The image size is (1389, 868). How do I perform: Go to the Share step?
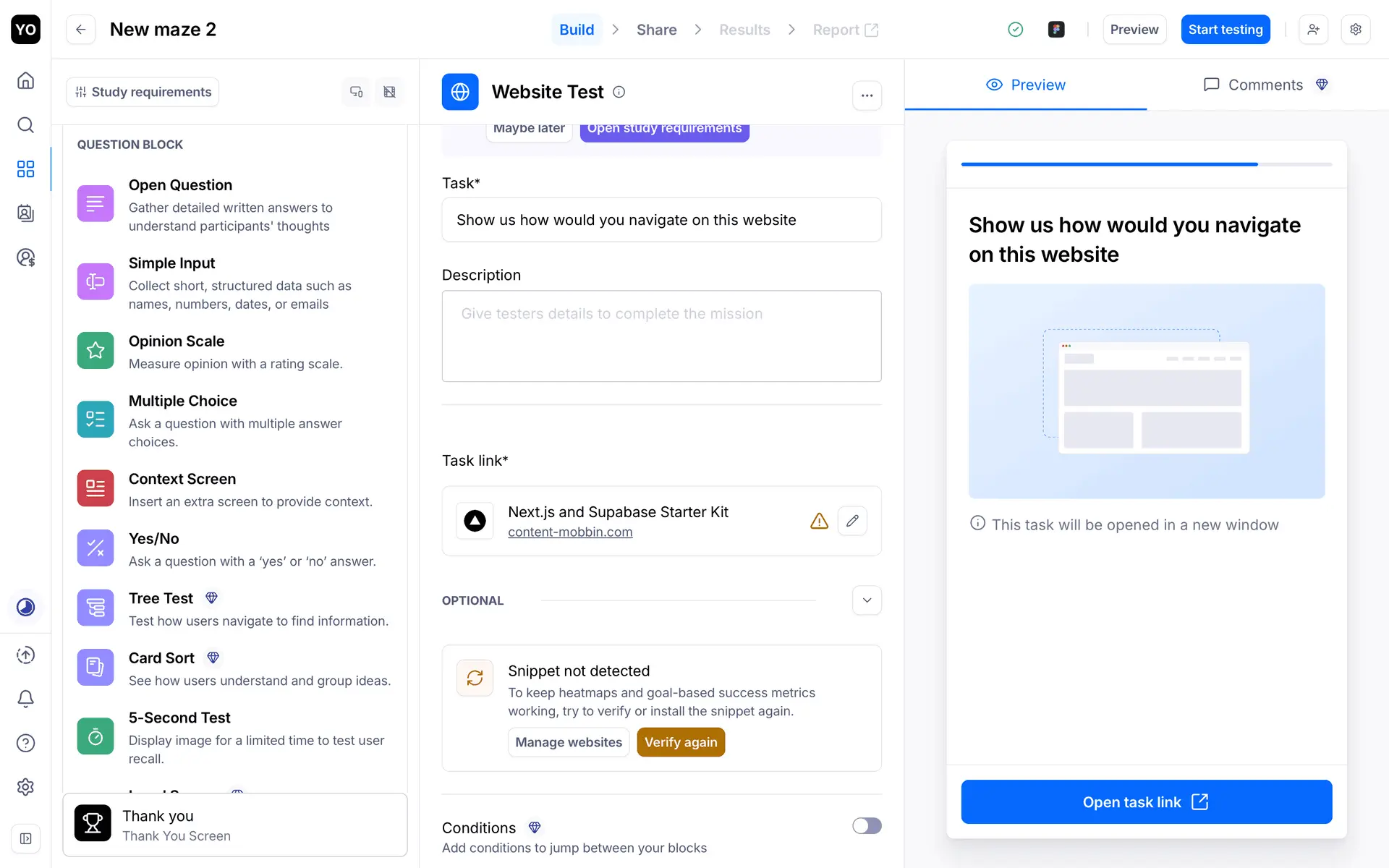coord(656,30)
